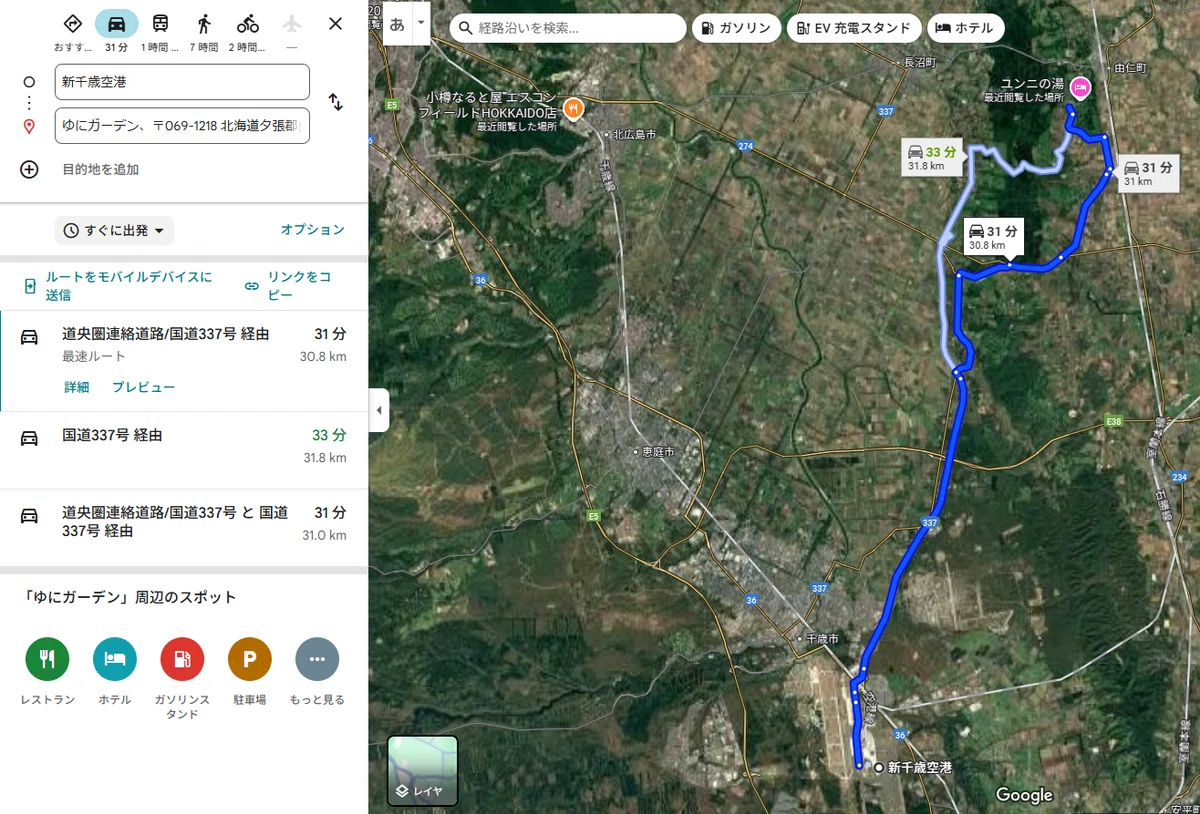Click 目的地を追加 label
The width and height of the screenshot is (1200, 814).
[101, 169]
